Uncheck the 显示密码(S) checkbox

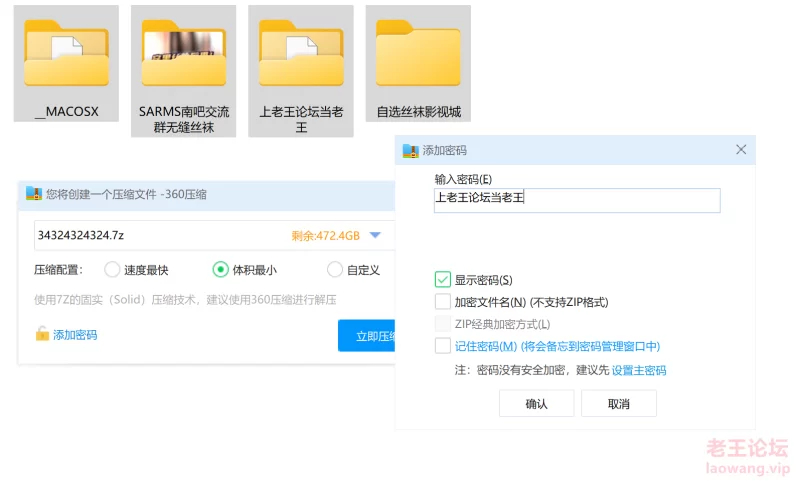(x=443, y=280)
